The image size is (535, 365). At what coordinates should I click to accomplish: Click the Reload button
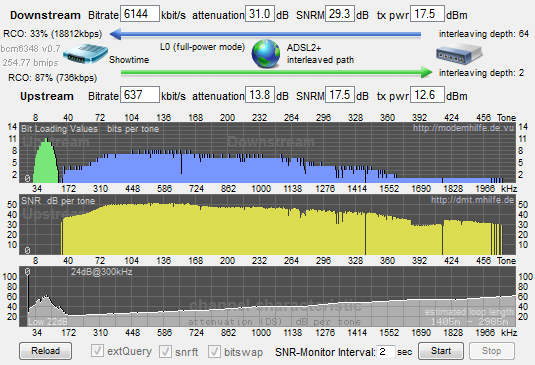(x=45, y=351)
